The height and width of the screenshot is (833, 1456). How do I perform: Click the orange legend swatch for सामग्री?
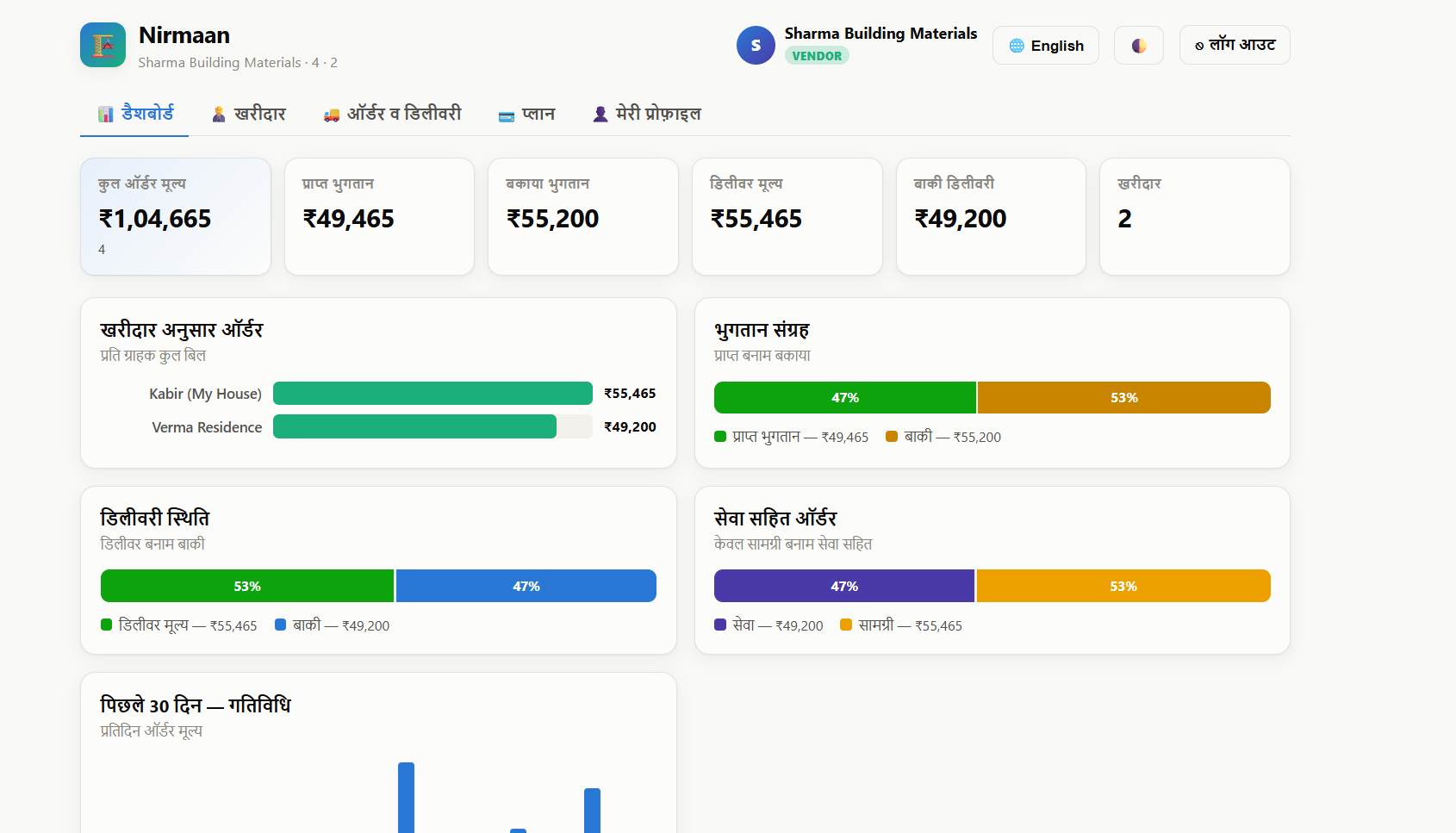(x=846, y=625)
